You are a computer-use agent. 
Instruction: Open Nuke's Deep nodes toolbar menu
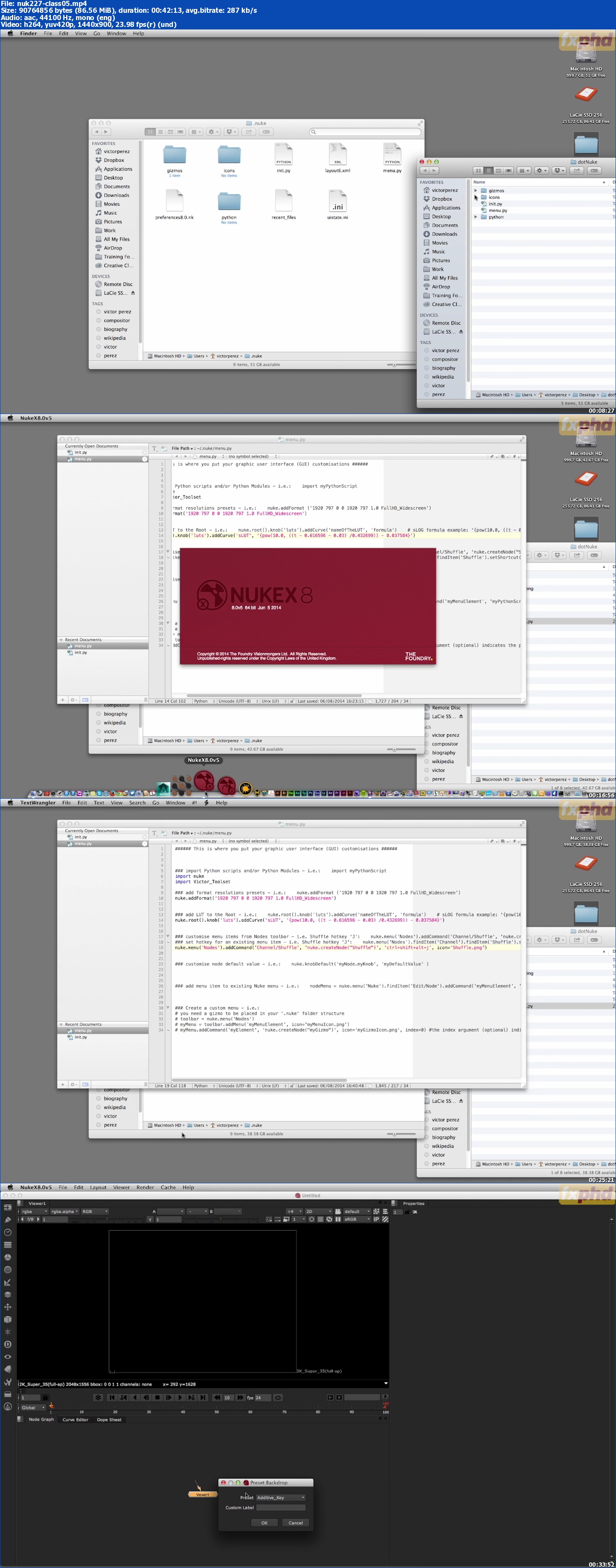pos(8,1344)
